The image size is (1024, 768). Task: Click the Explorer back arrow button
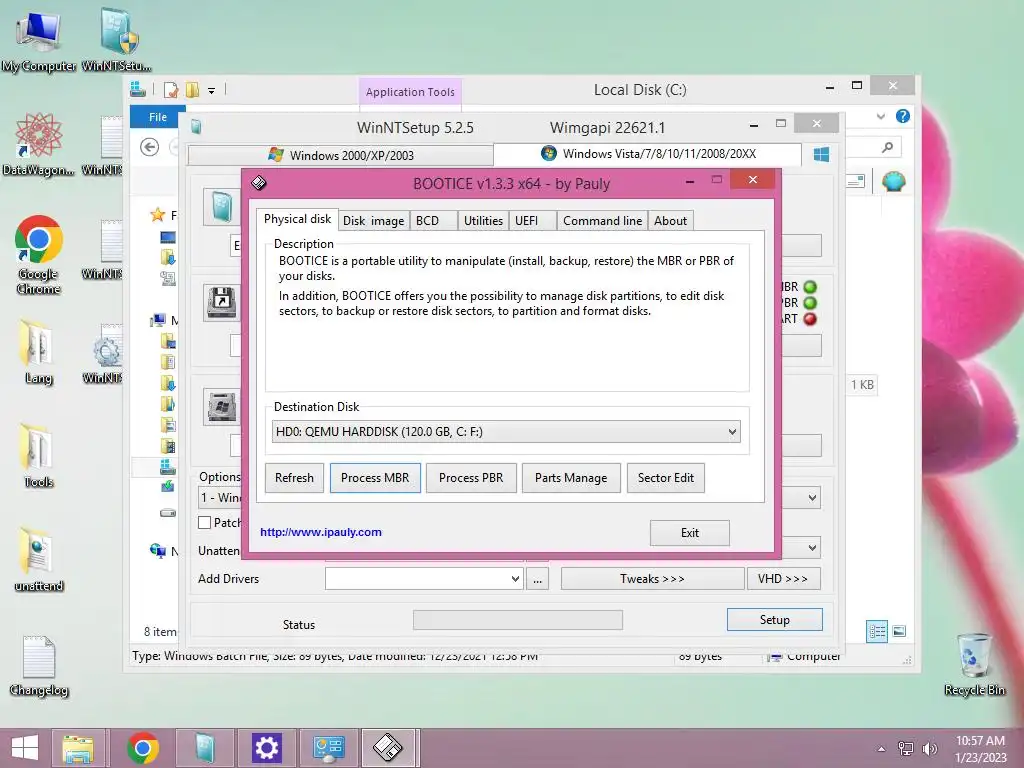pos(150,147)
